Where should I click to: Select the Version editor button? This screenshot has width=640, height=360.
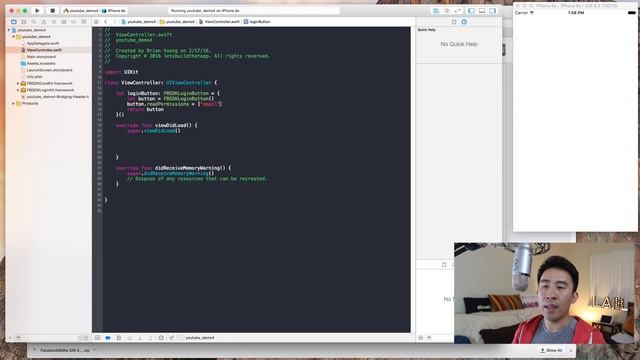tap(458, 11)
